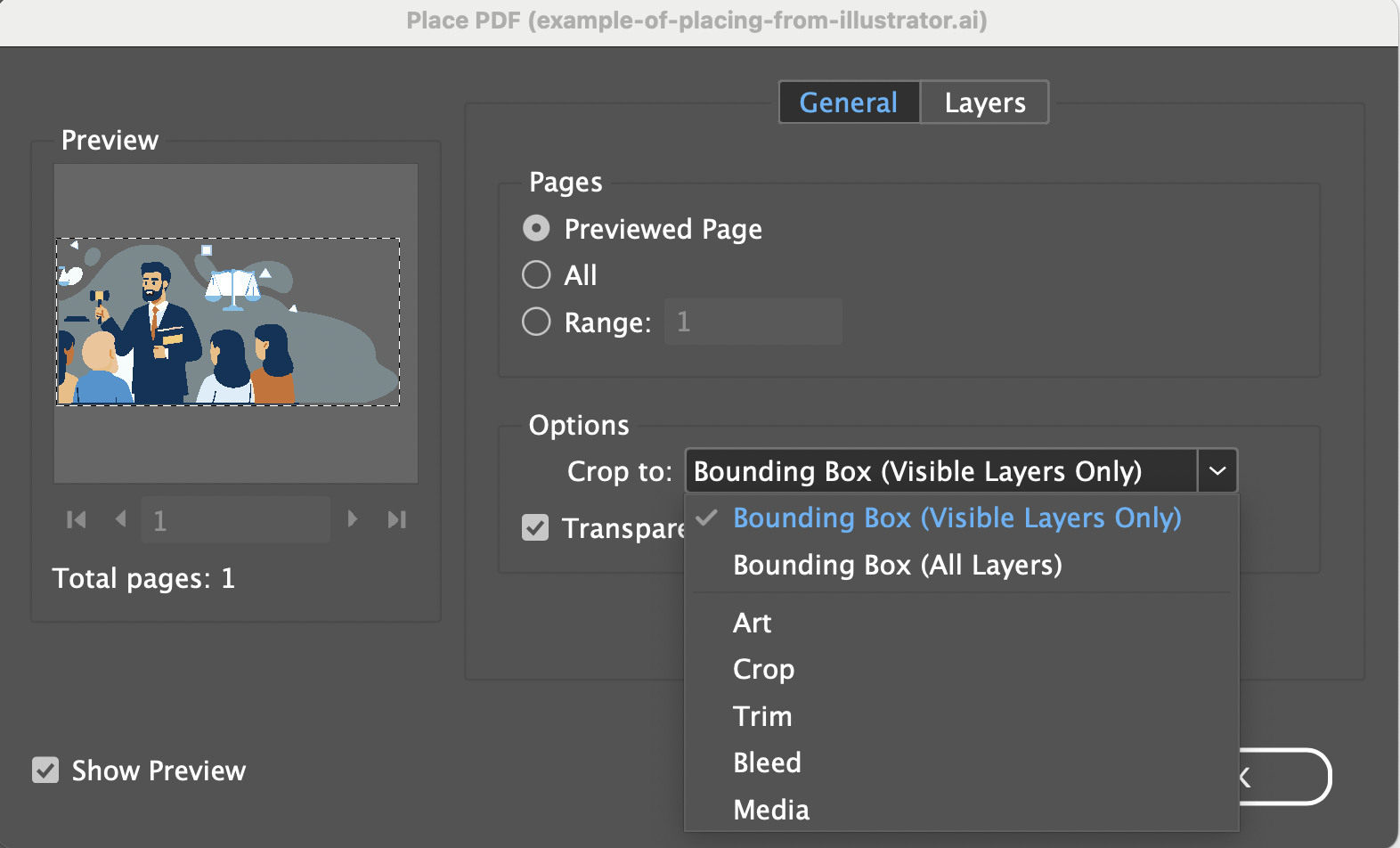
Task: Select Previewed Page radio button
Action: tap(536, 229)
